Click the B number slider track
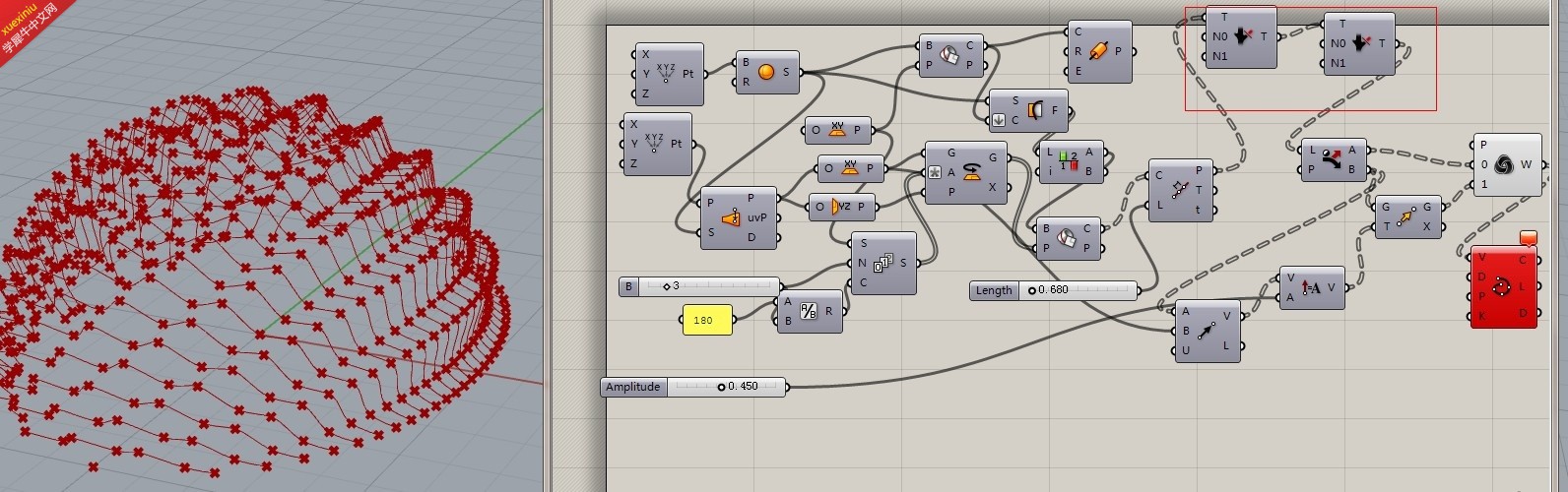The image size is (1568, 492). click(x=708, y=286)
